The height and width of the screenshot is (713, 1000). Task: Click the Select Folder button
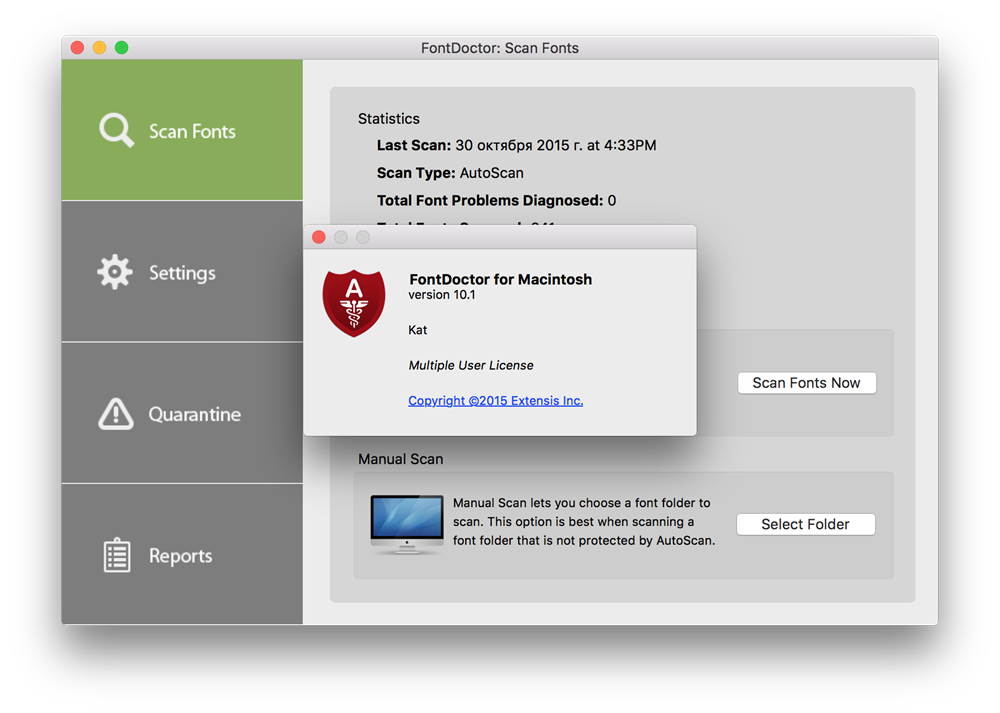805,524
